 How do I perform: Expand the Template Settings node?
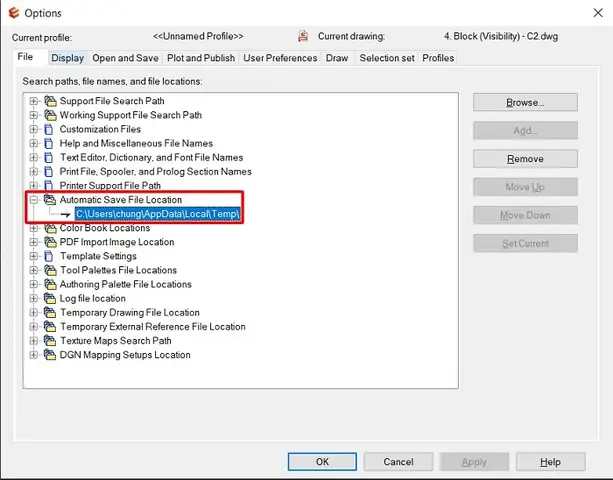[34, 256]
